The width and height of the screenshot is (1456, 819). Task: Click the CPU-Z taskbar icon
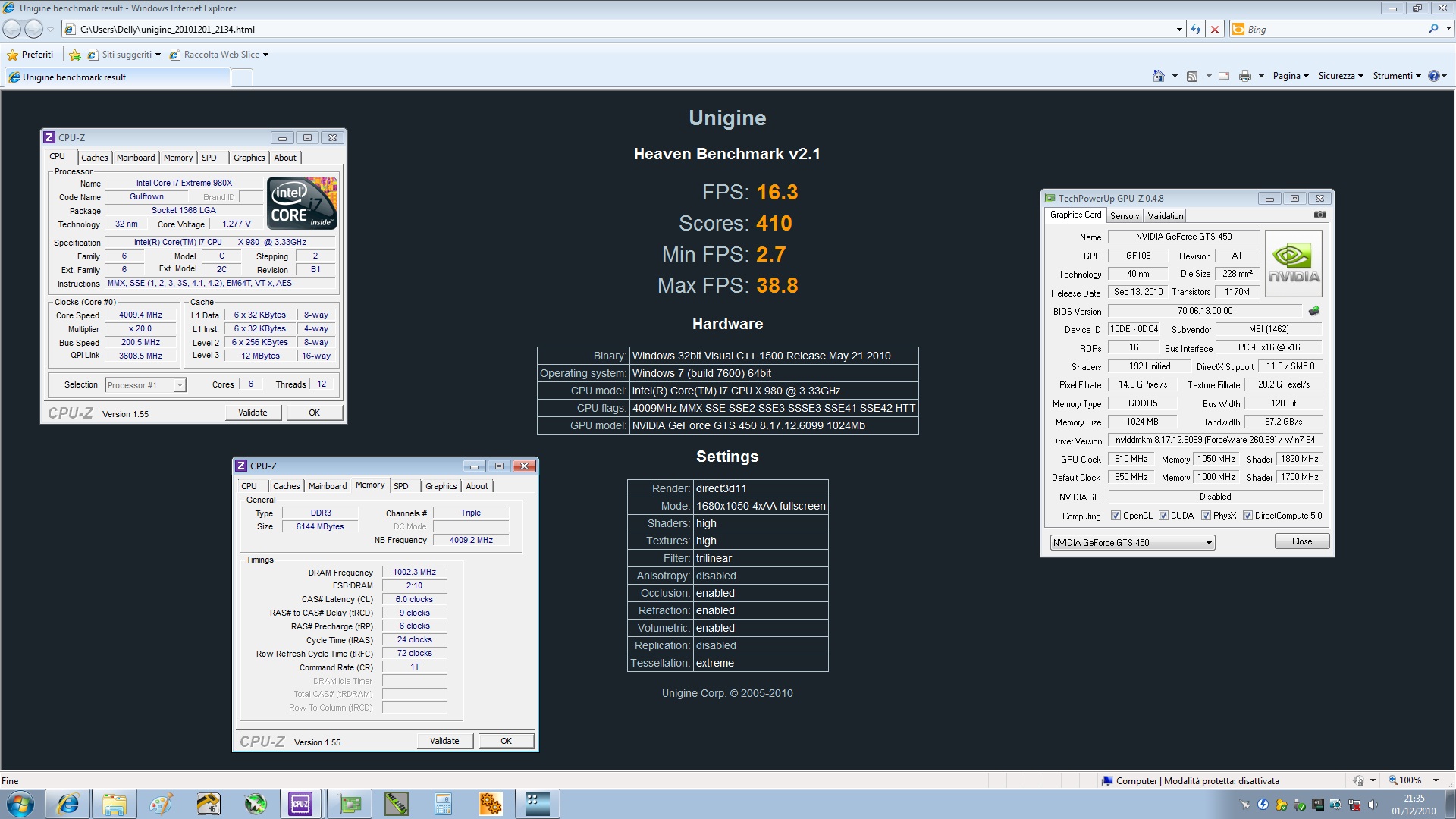[300, 804]
